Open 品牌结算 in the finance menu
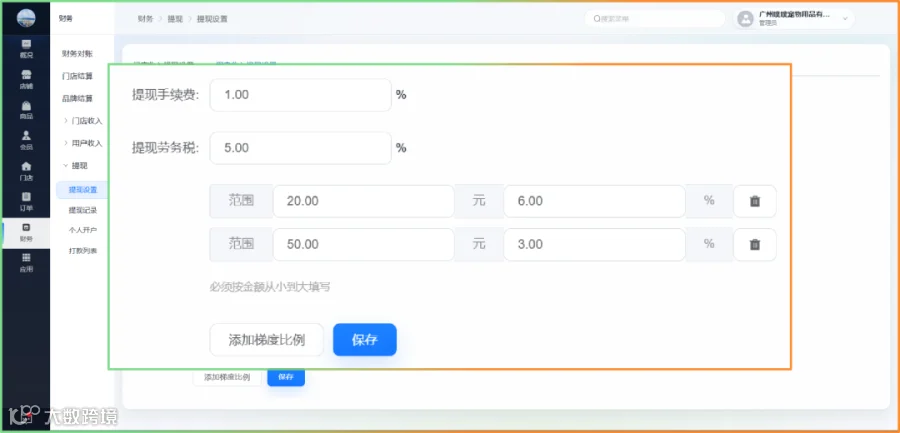900x433 pixels. point(77,98)
